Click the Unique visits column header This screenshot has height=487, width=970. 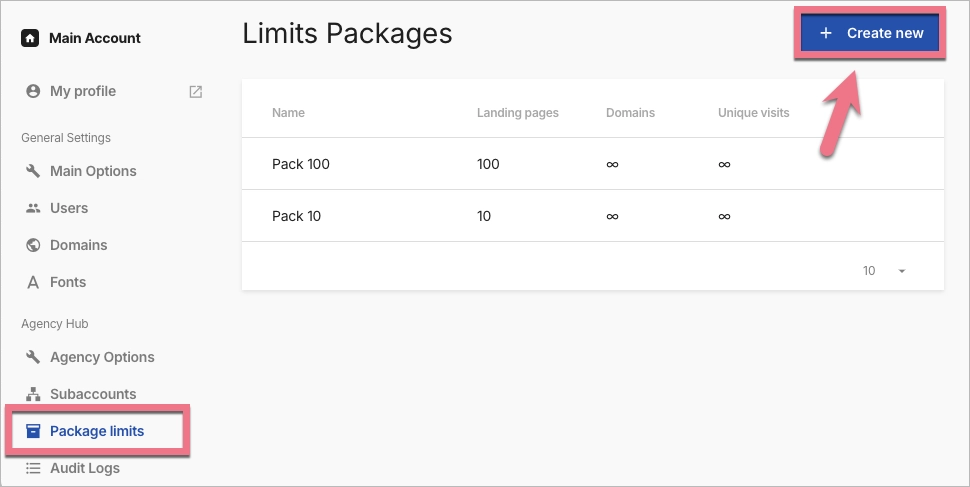[753, 113]
